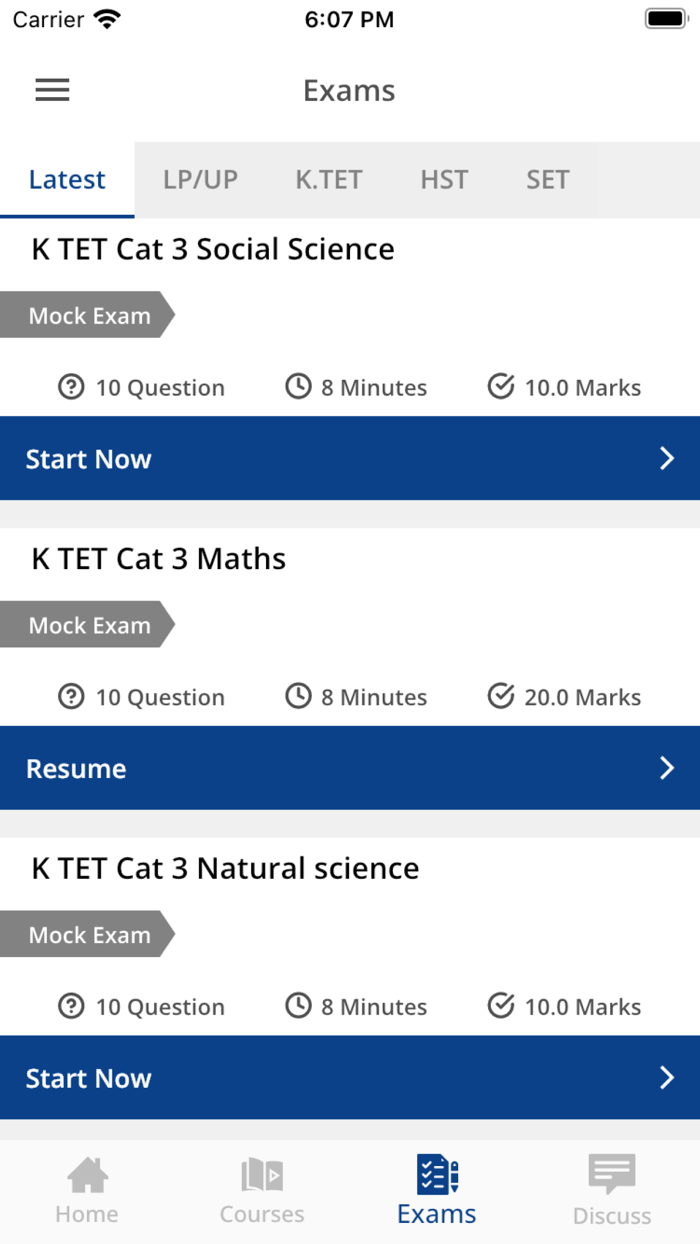Click the chevron on the Resume row
This screenshot has width=700, height=1244.
tap(667, 768)
